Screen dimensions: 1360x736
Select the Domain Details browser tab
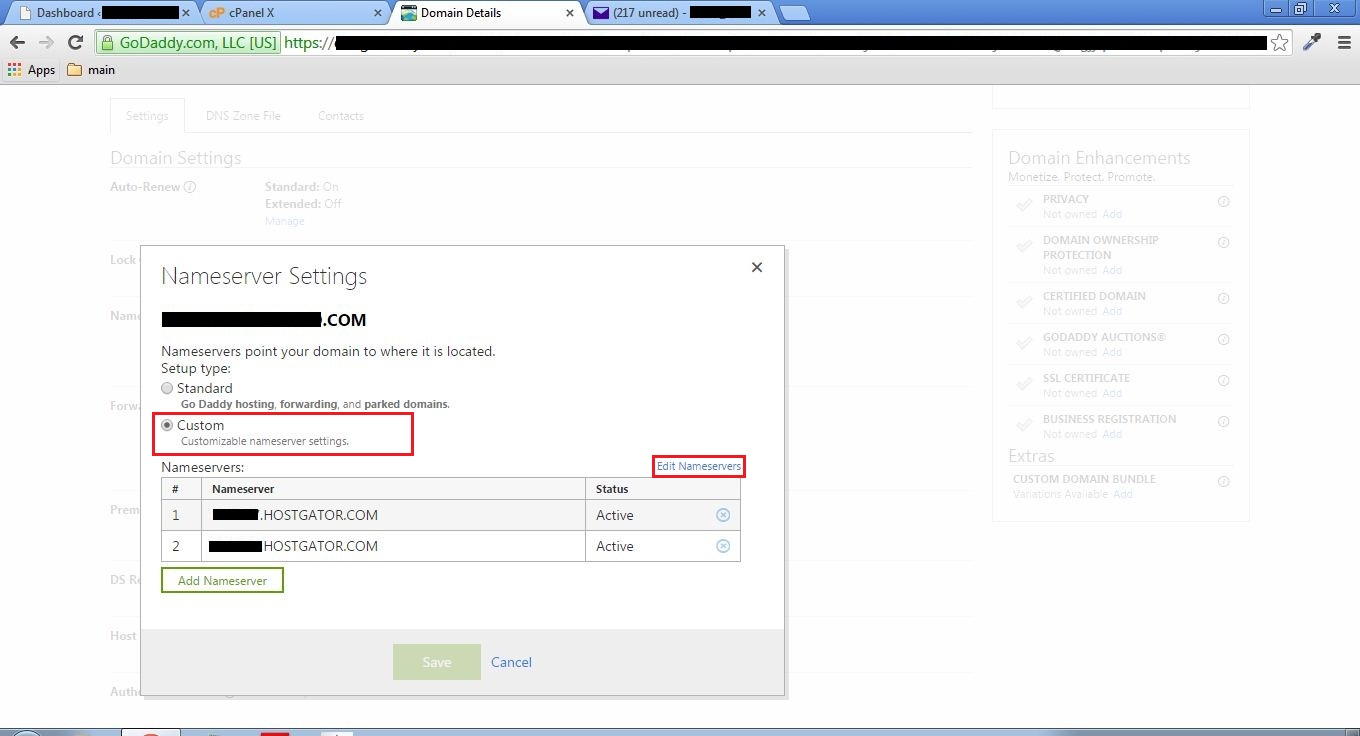coord(485,13)
